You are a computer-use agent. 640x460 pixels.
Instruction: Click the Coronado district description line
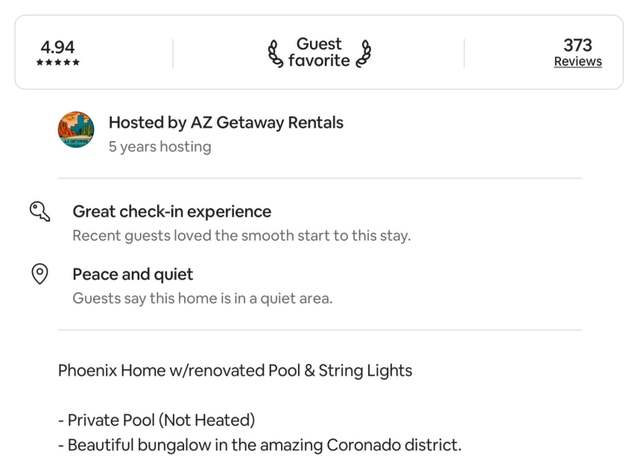coord(260,445)
